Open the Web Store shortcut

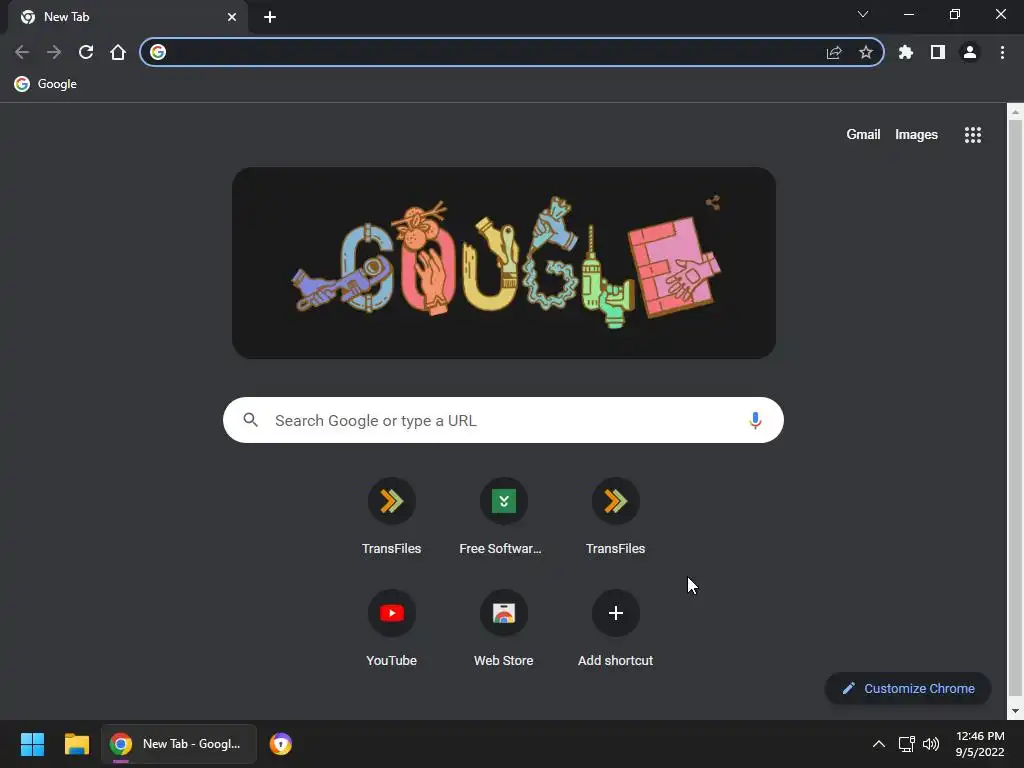(x=504, y=628)
